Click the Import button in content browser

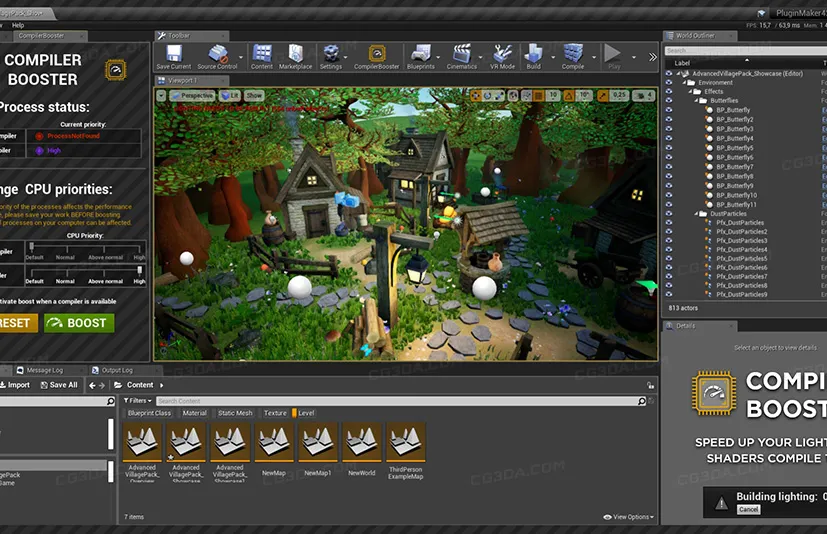pyautogui.click(x=15, y=385)
